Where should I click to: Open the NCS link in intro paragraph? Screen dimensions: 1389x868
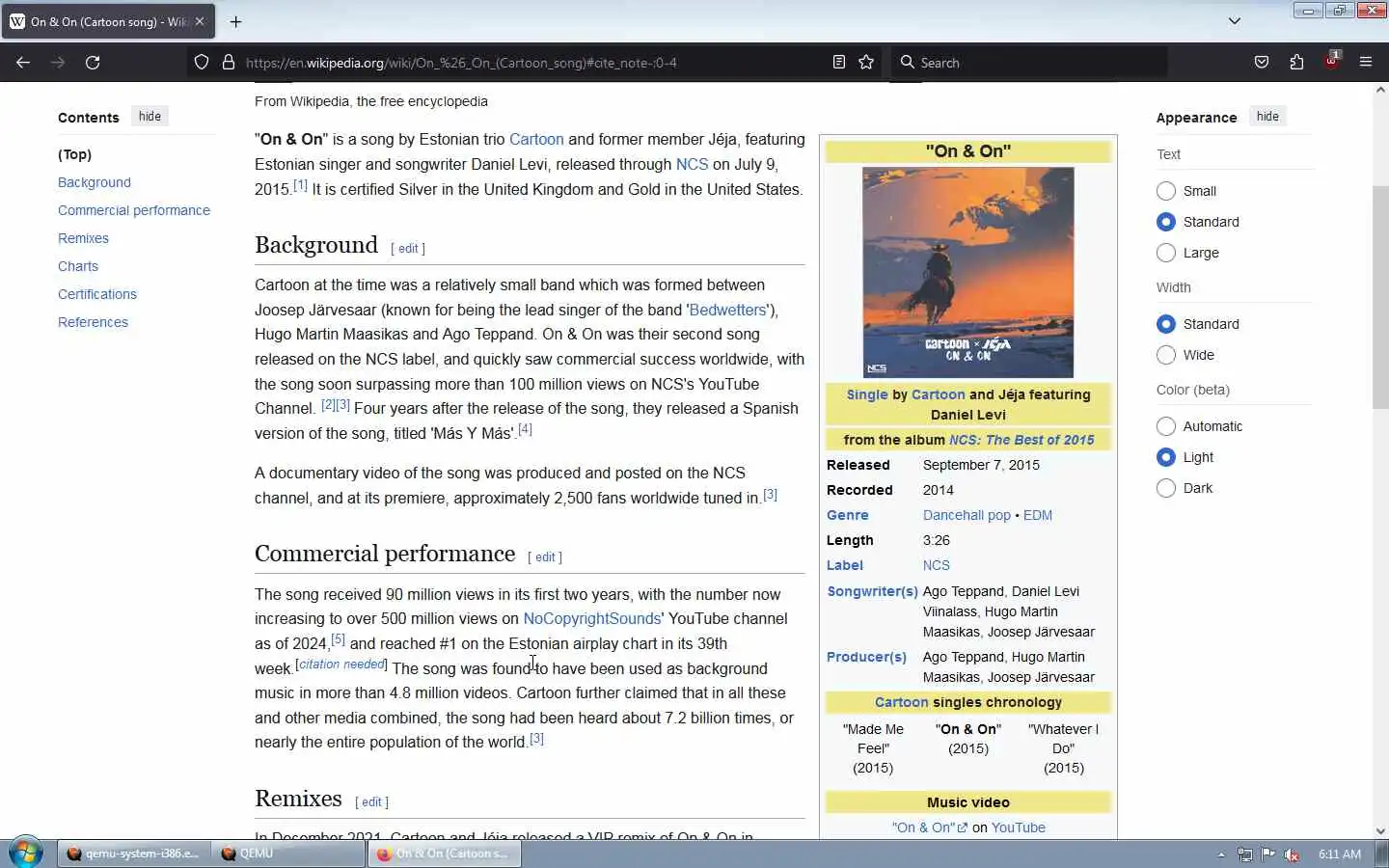pos(692,164)
